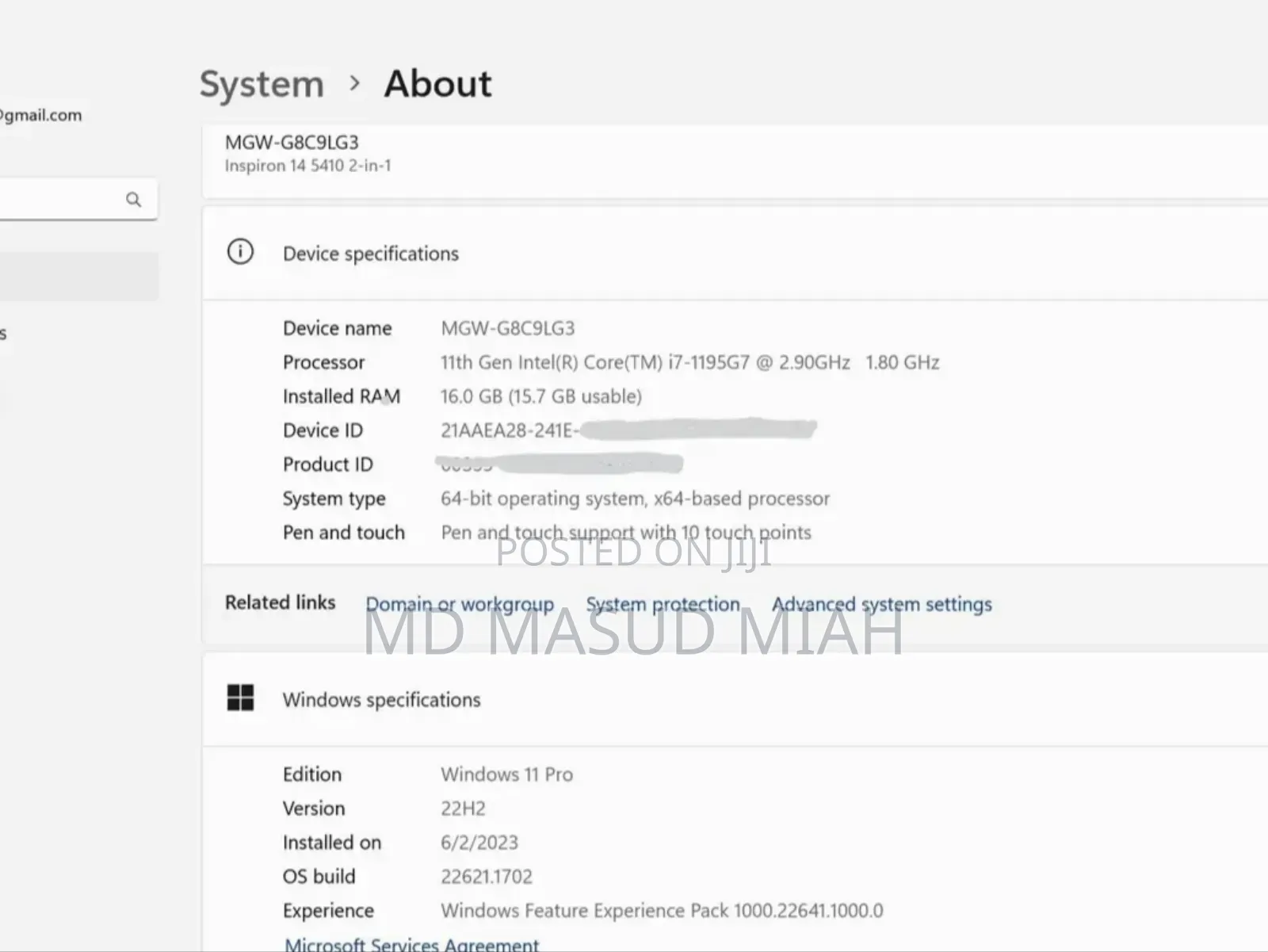Click the info icon beside Device specifications
This screenshot has width=1268, height=952.
[x=240, y=251]
